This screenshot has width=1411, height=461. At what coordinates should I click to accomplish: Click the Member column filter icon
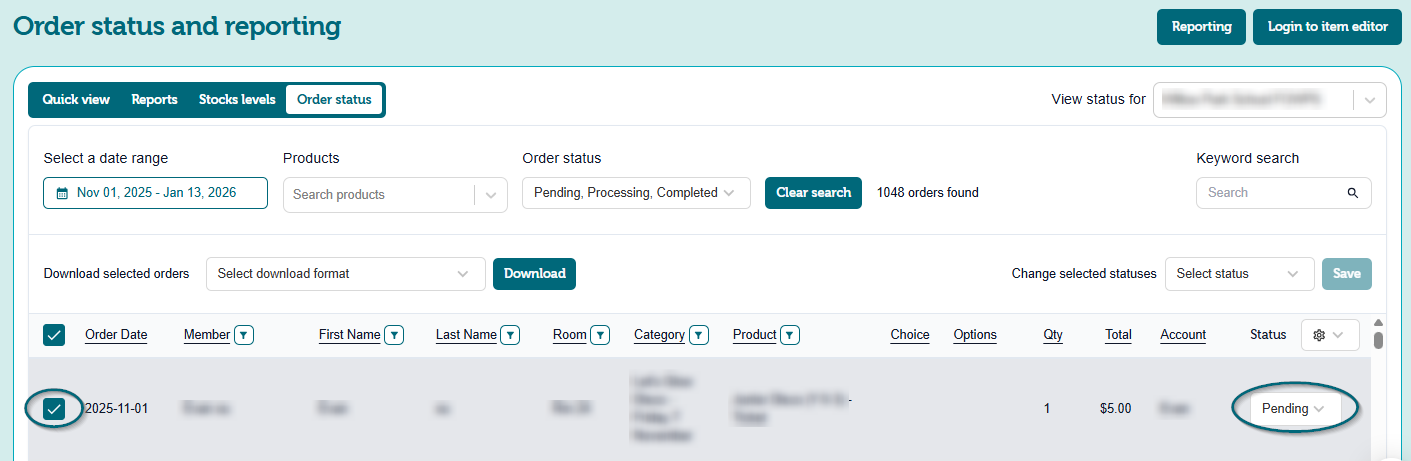click(244, 335)
